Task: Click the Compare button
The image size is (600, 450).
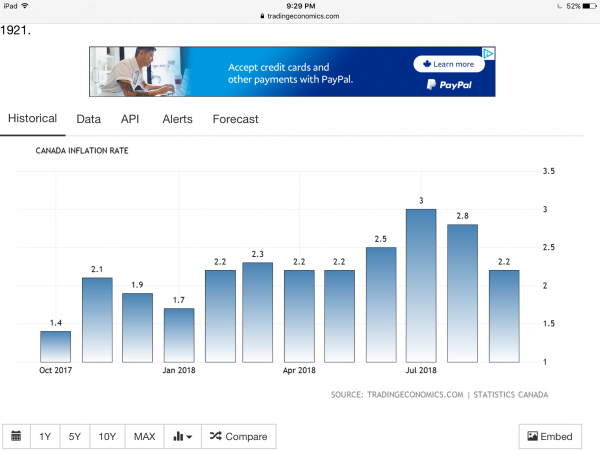Action: coord(238,436)
